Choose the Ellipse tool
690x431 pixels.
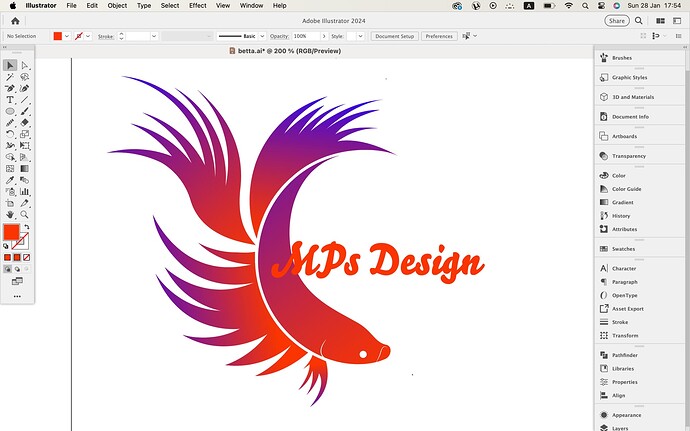coord(10,111)
